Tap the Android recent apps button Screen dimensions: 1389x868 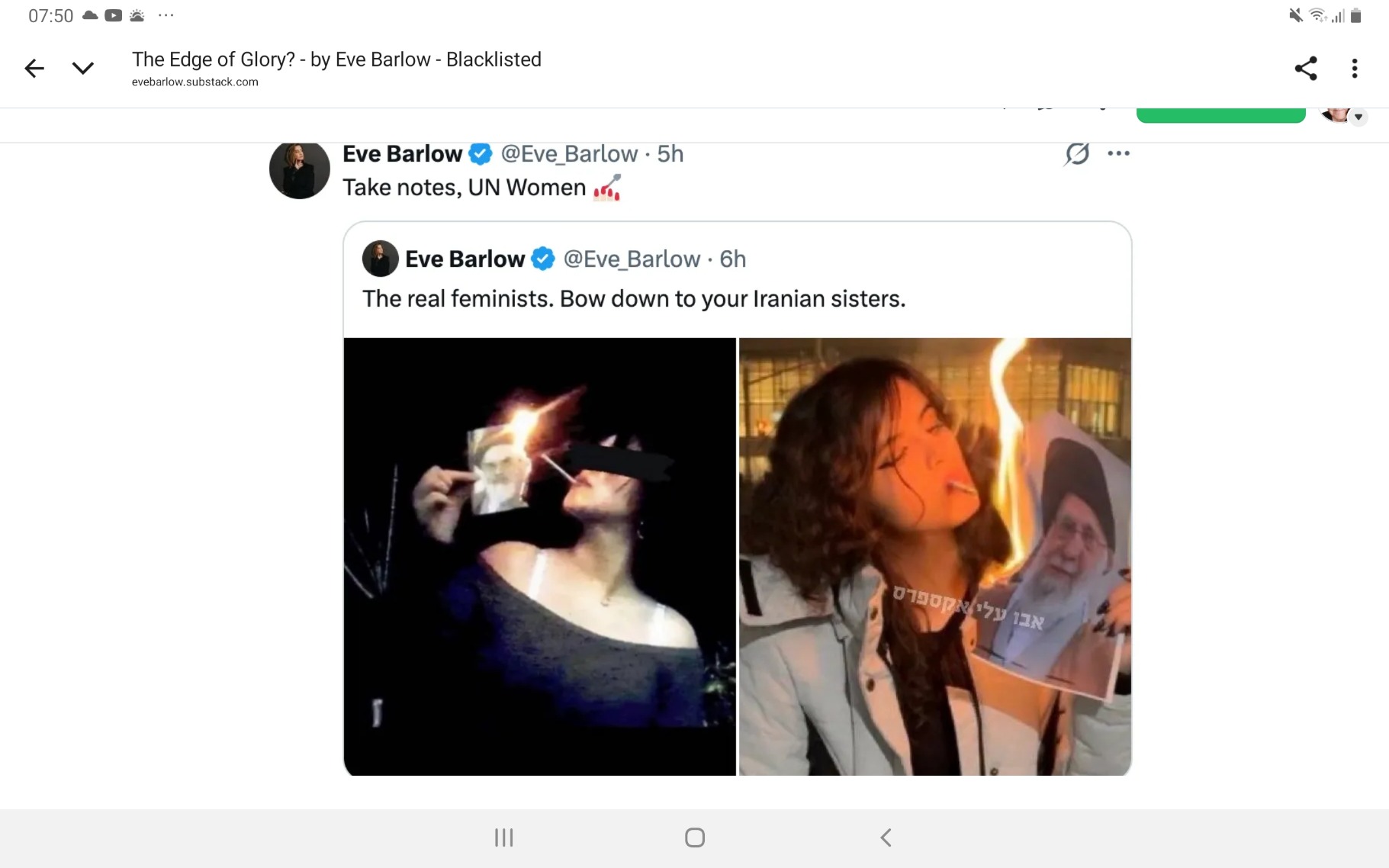point(503,837)
